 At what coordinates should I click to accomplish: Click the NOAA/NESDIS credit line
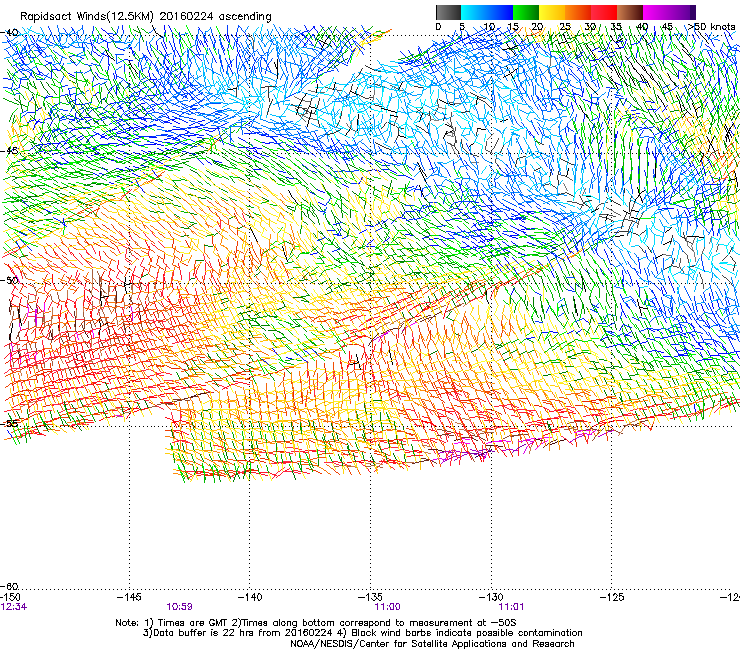pyautogui.click(x=432, y=644)
